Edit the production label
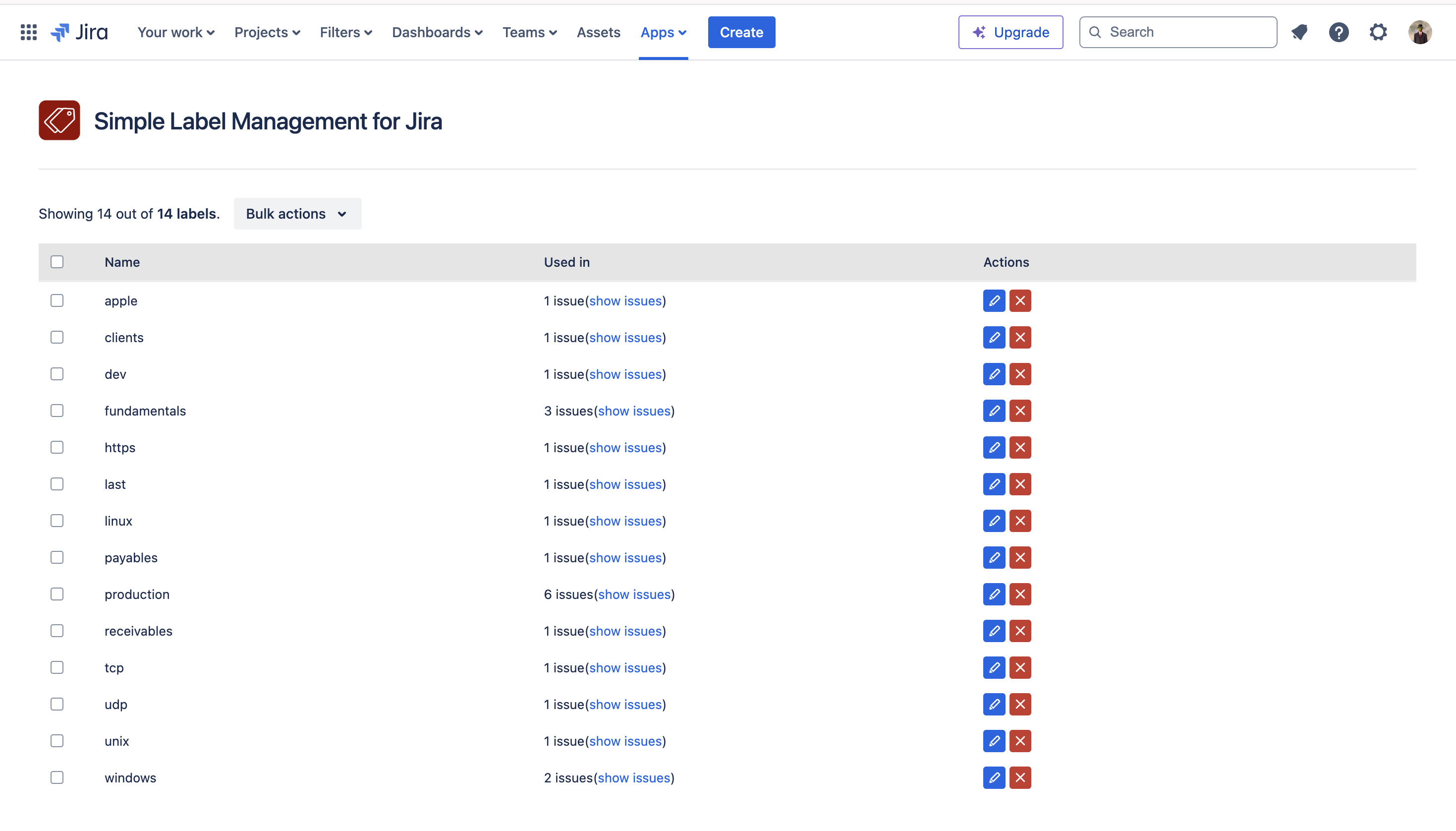The height and width of the screenshot is (831, 1456). click(x=994, y=594)
